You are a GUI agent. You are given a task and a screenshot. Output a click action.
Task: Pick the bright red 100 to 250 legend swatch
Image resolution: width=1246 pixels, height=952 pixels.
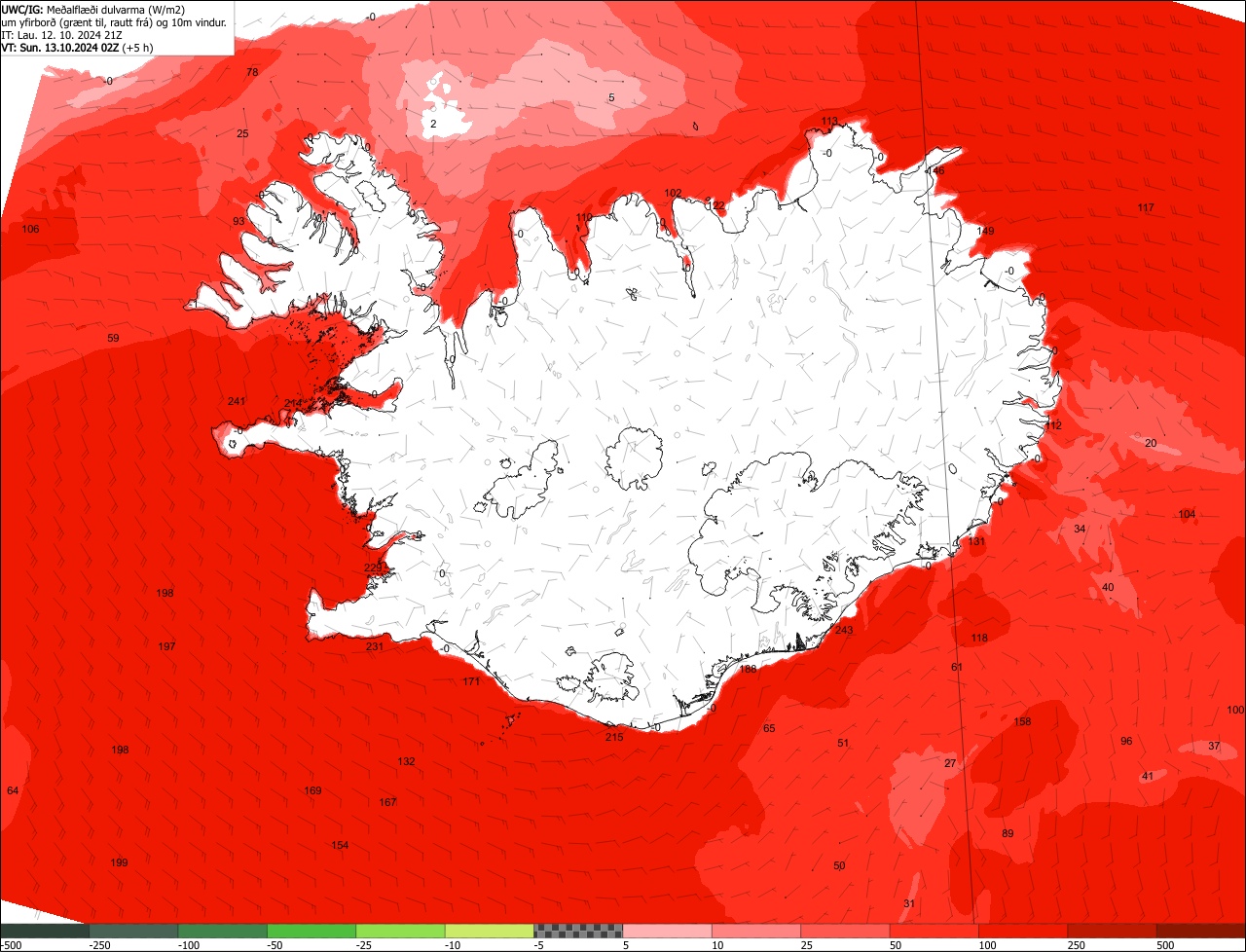[1024, 931]
